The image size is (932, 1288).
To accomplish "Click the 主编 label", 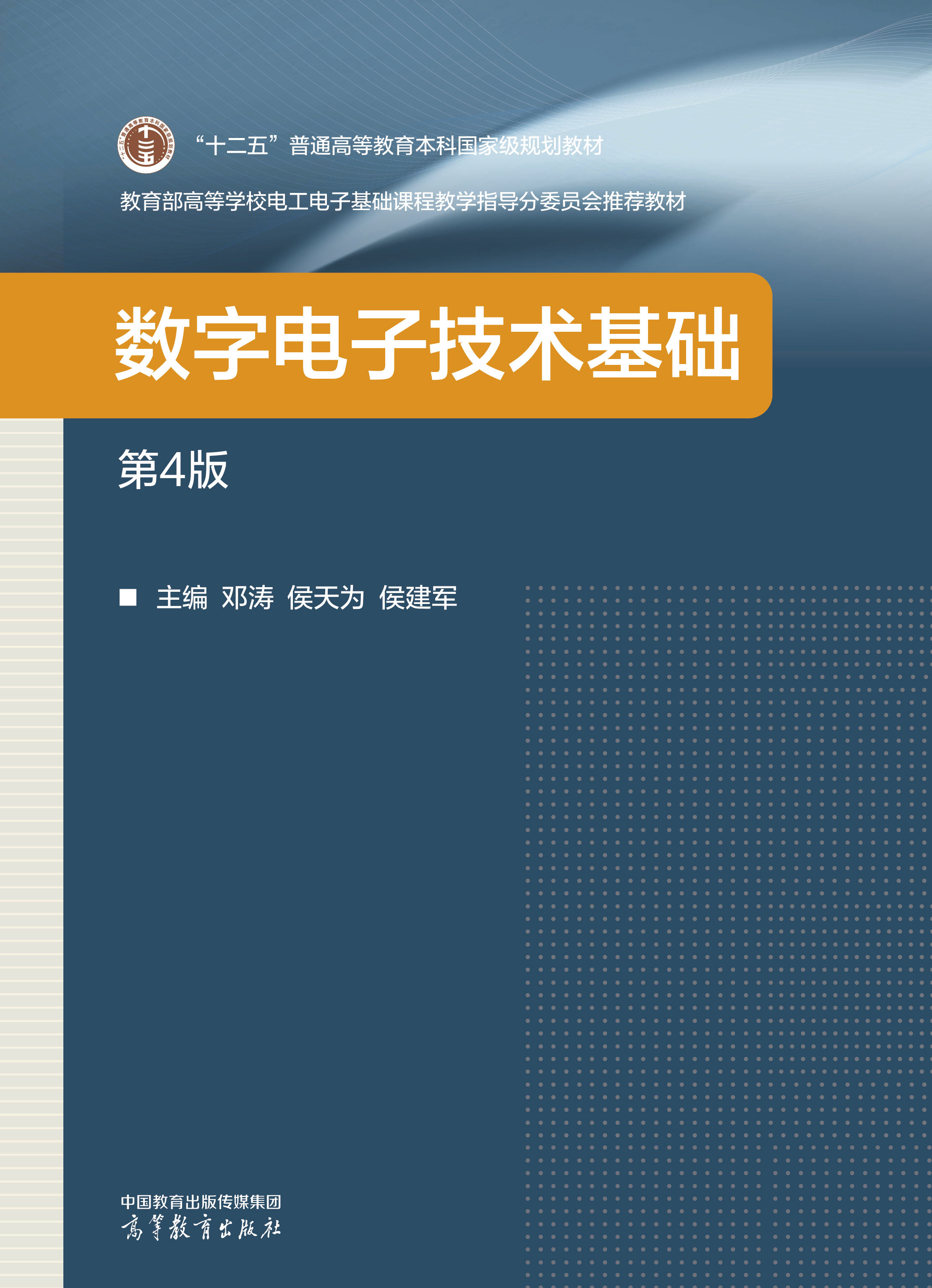I will [x=182, y=597].
